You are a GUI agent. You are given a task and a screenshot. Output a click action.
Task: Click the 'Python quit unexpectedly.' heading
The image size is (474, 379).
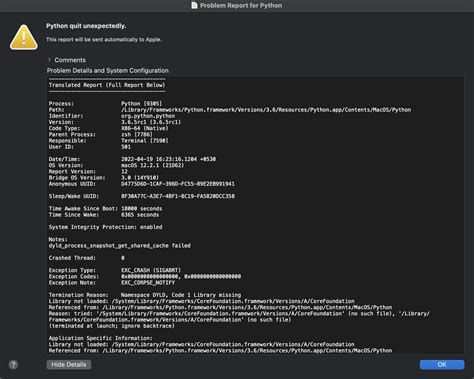point(86,26)
